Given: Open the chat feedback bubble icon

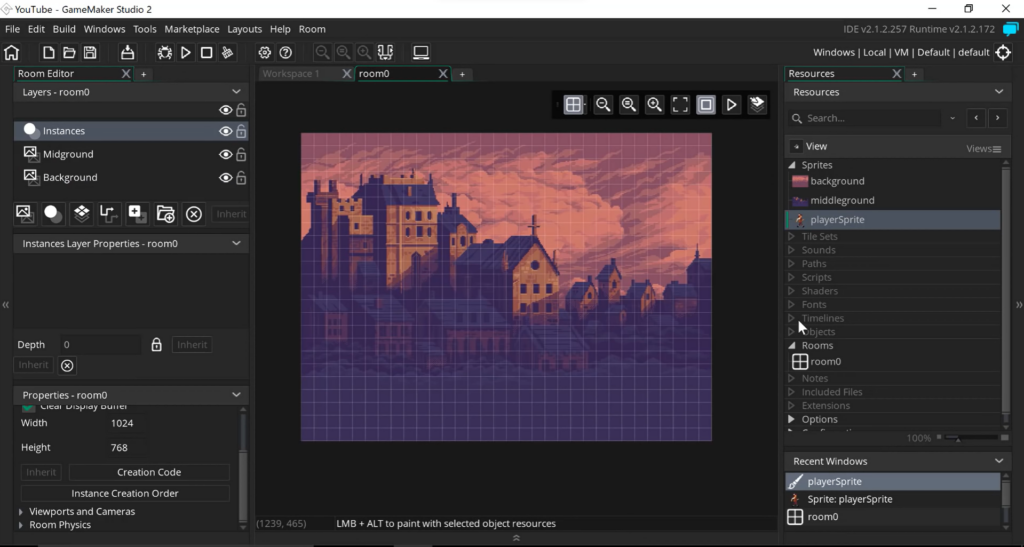Looking at the screenshot, I should pos(1010,29).
